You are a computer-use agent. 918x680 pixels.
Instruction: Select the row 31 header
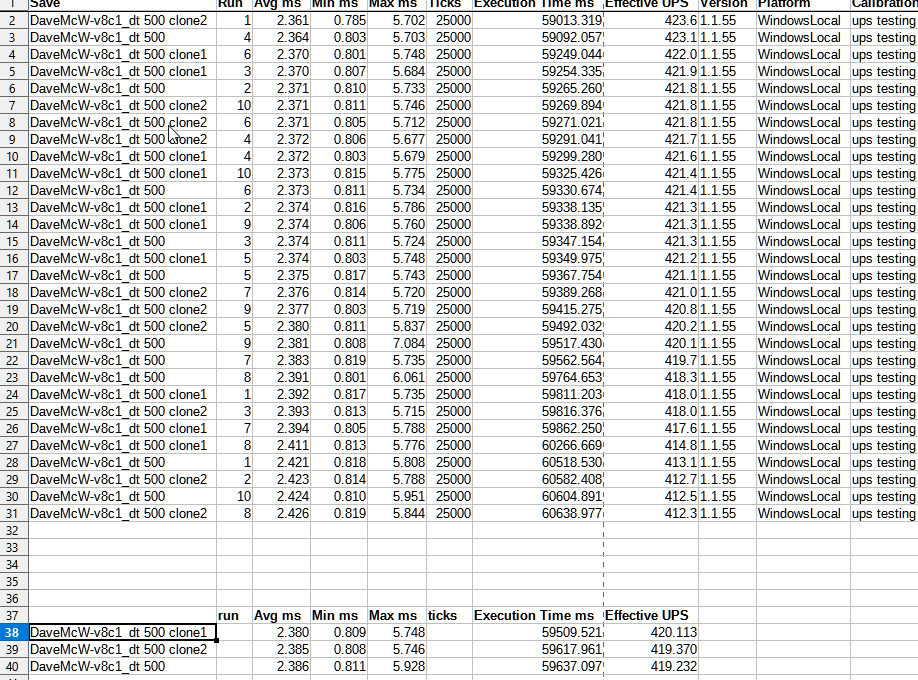(x=13, y=513)
